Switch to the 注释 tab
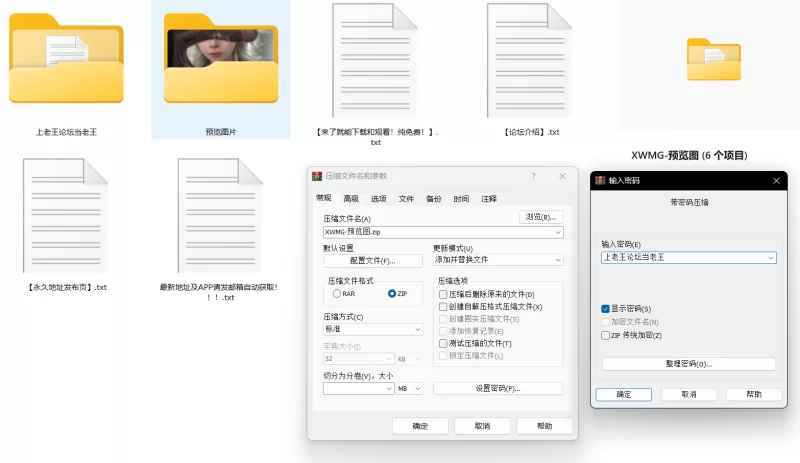800x463 pixels. pos(488,199)
